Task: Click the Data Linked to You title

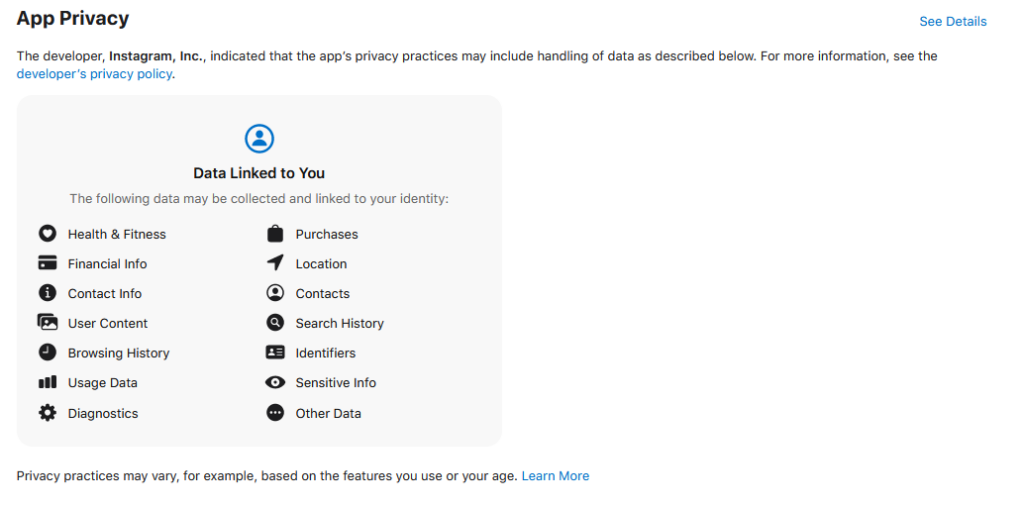Action: coord(259,173)
